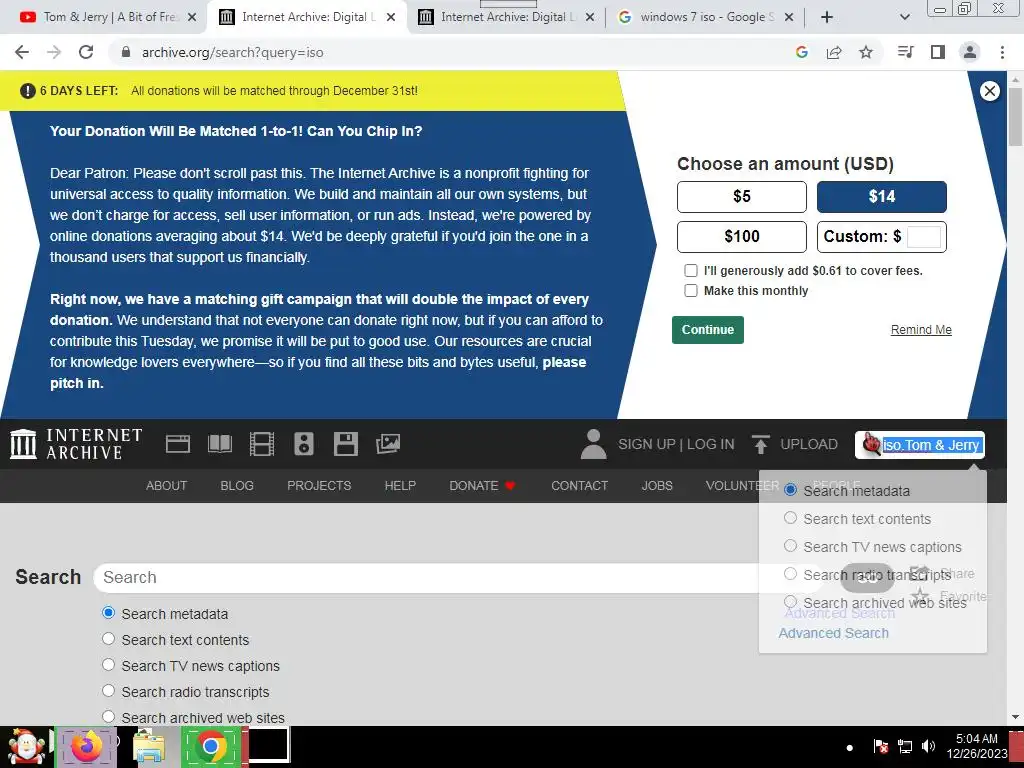The image size is (1024, 768).
Task: Check the Make this monthly box
Action: 690,291
